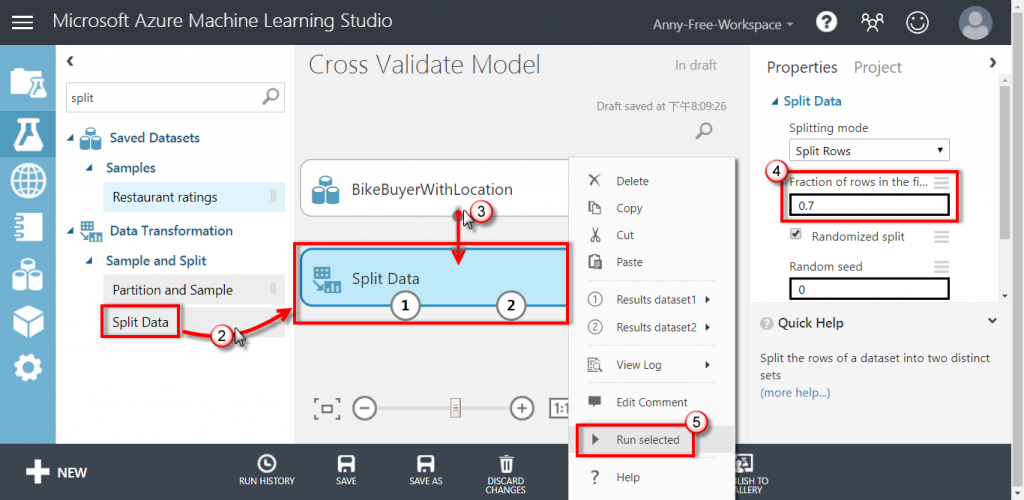Click the NEW plus button

click(56, 472)
